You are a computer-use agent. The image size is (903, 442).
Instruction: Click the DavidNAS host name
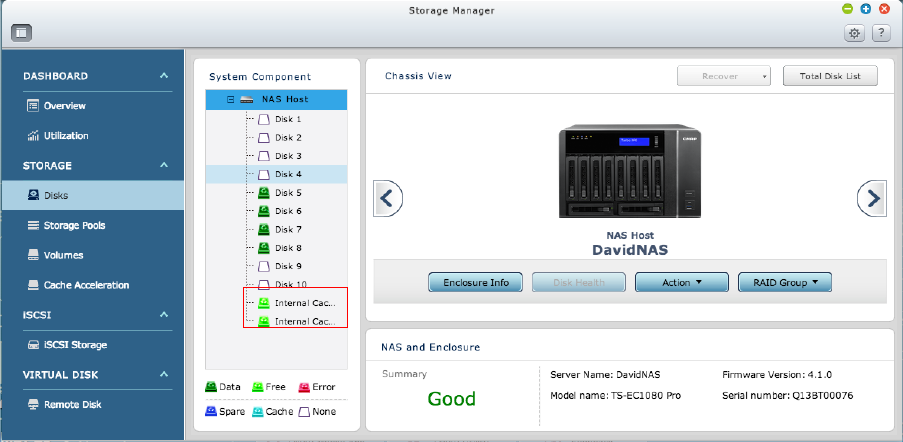click(x=630, y=250)
